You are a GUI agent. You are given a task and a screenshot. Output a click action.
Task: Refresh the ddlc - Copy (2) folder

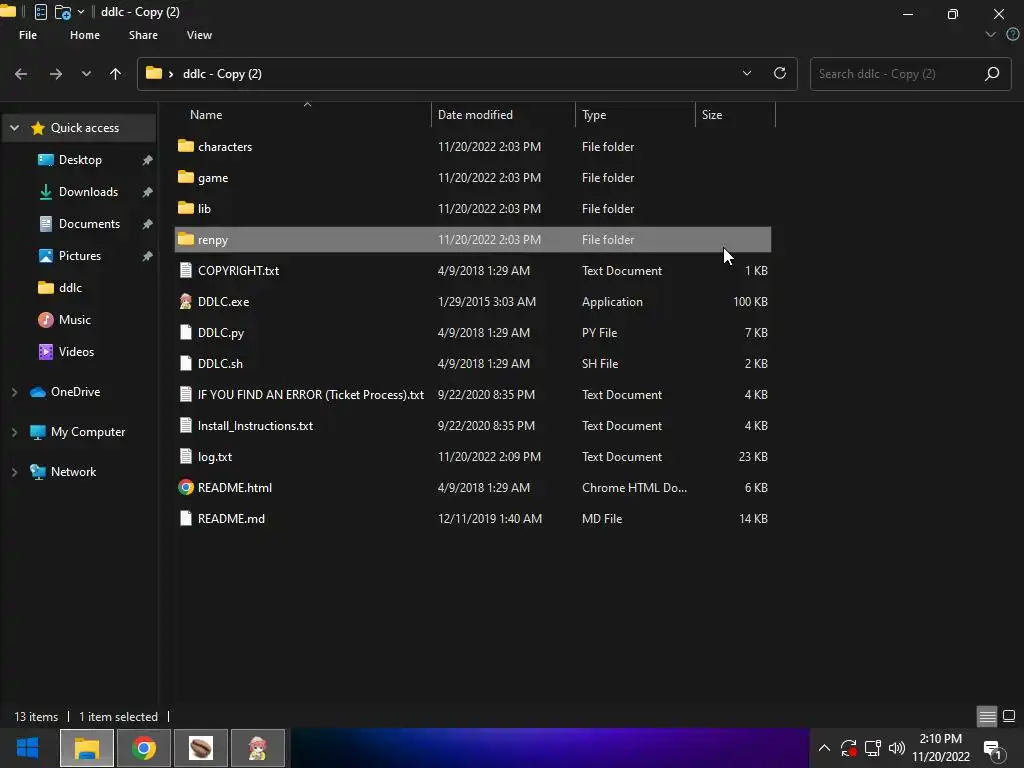780,73
